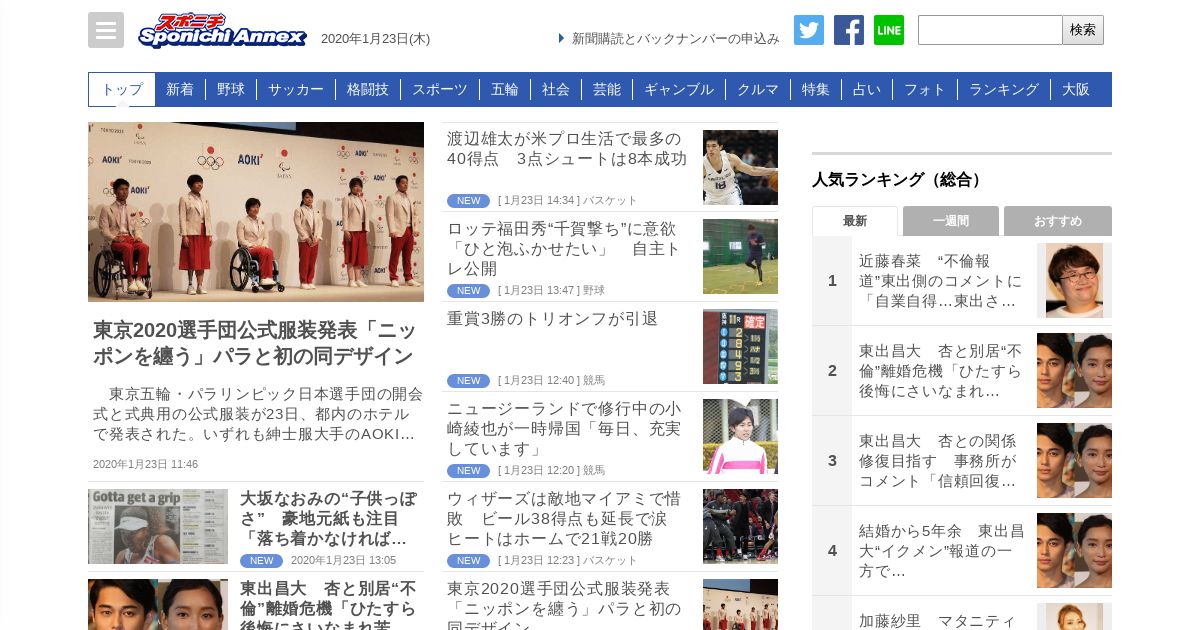Click the rank 1 近藤春菜 photo

point(1074,281)
